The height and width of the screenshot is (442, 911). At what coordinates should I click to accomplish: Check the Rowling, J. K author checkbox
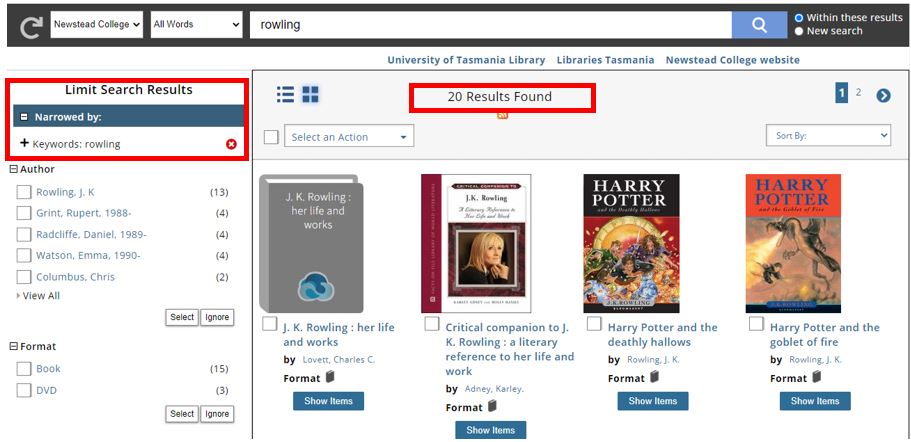[24, 192]
